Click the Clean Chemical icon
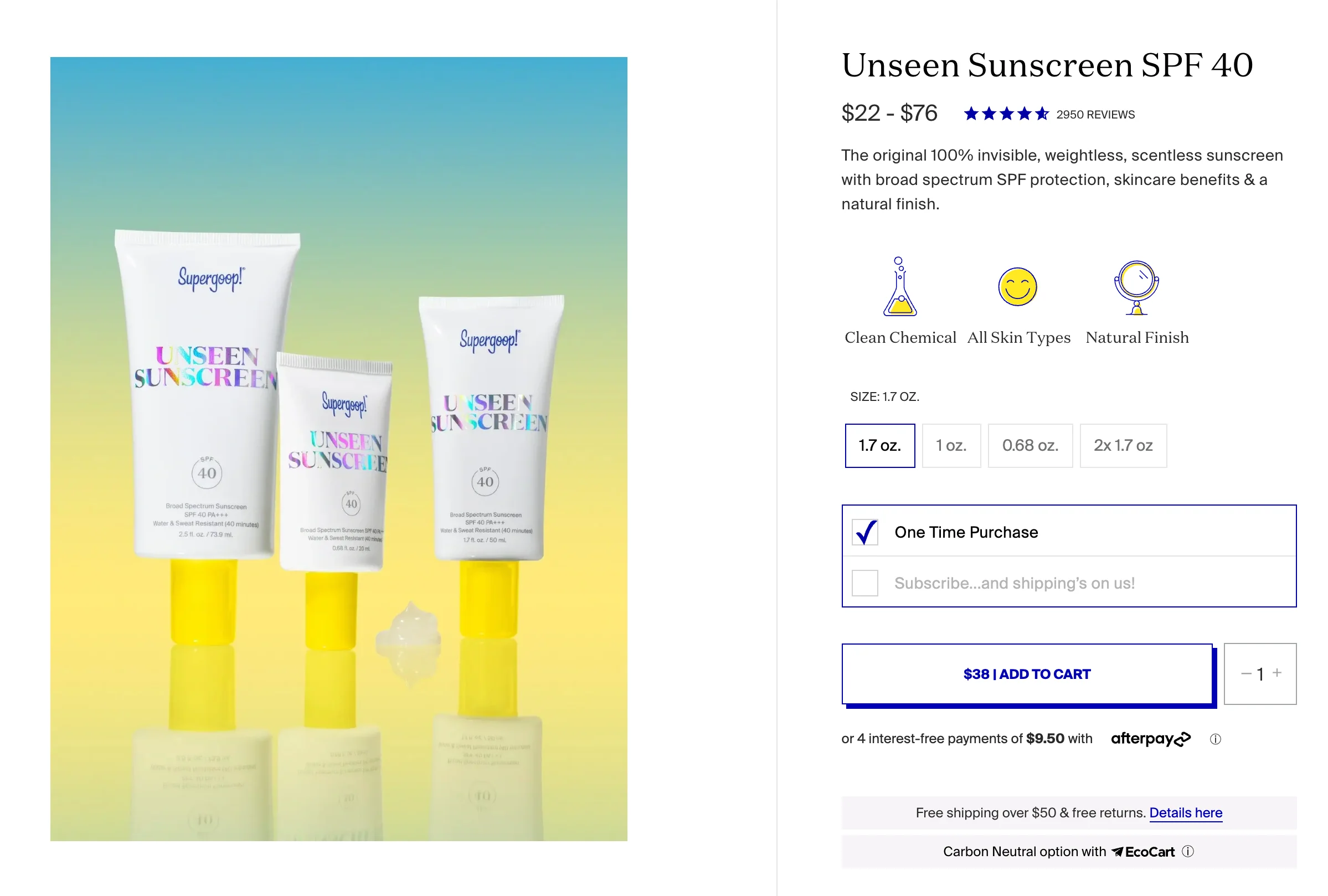This screenshot has width=1328, height=896. click(x=899, y=289)
